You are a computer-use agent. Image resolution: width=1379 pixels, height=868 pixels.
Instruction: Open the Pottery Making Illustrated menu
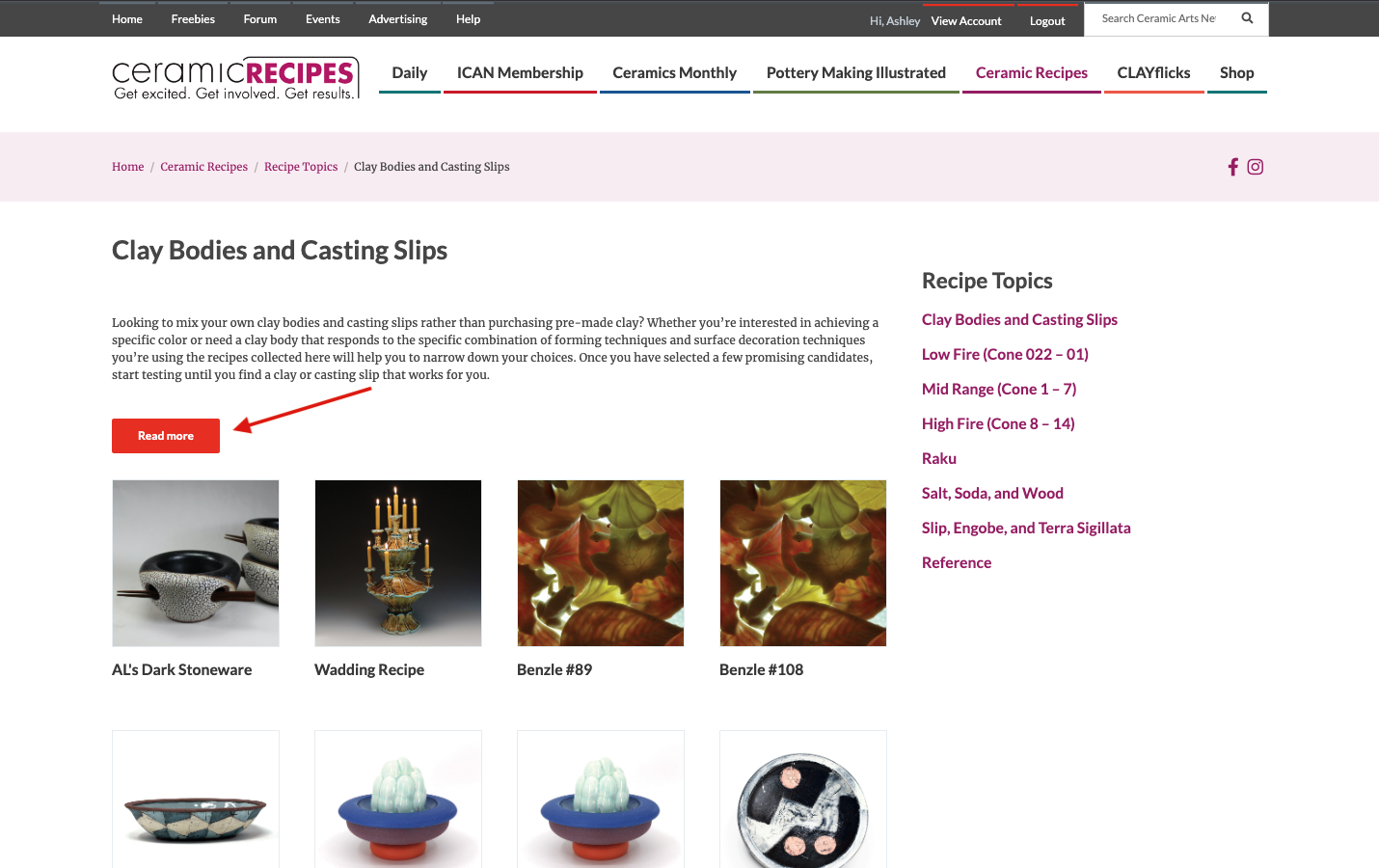[x=856, y=73]
